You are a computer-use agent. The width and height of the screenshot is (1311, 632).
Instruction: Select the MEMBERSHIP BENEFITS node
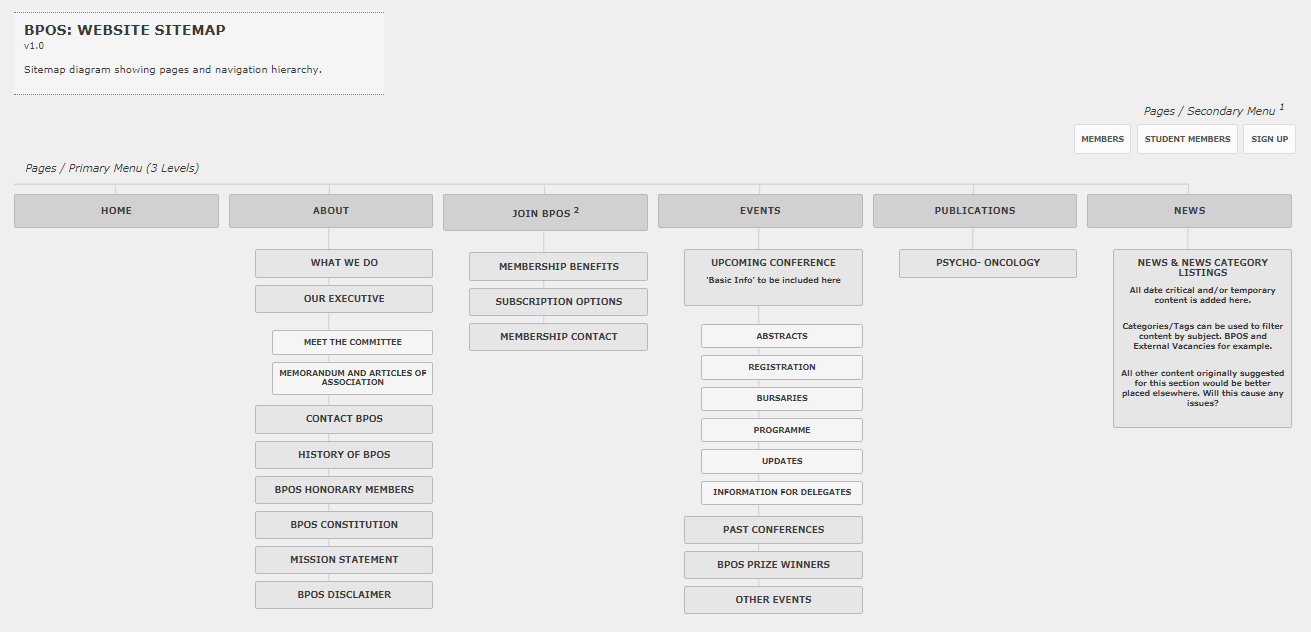pyautogui.click(x=558, y=267)
